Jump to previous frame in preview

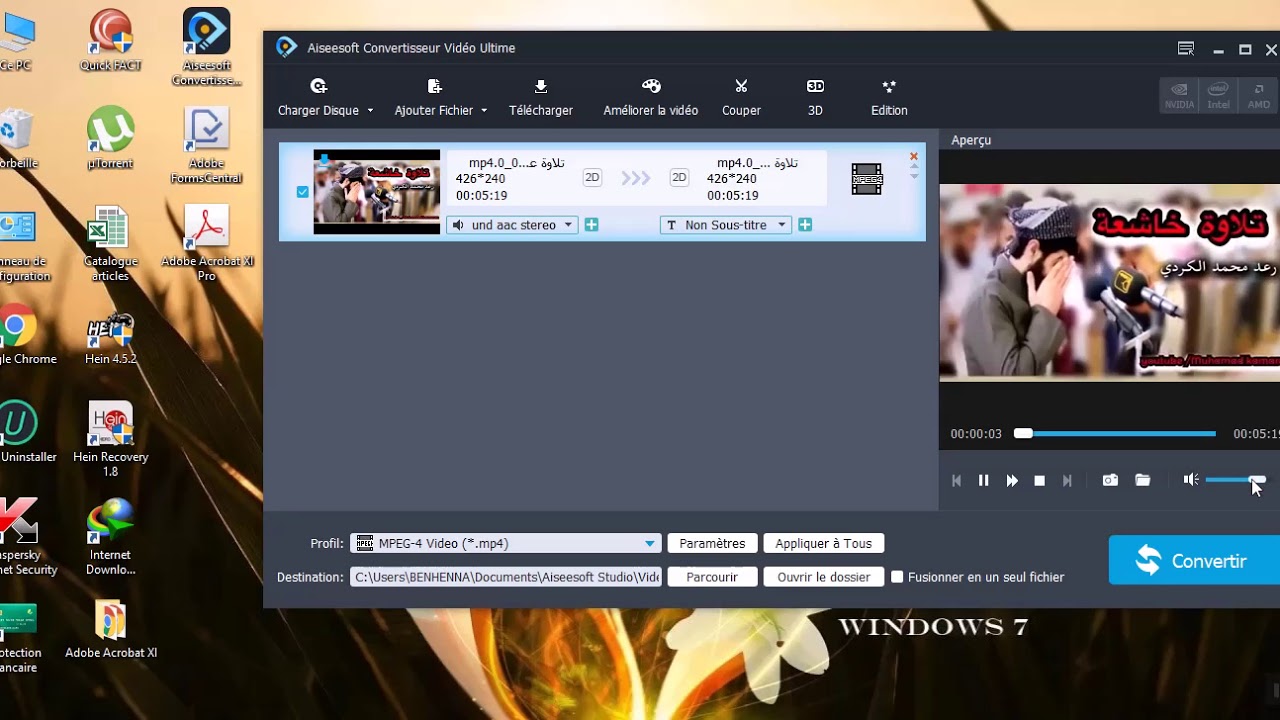click(956, 481)
